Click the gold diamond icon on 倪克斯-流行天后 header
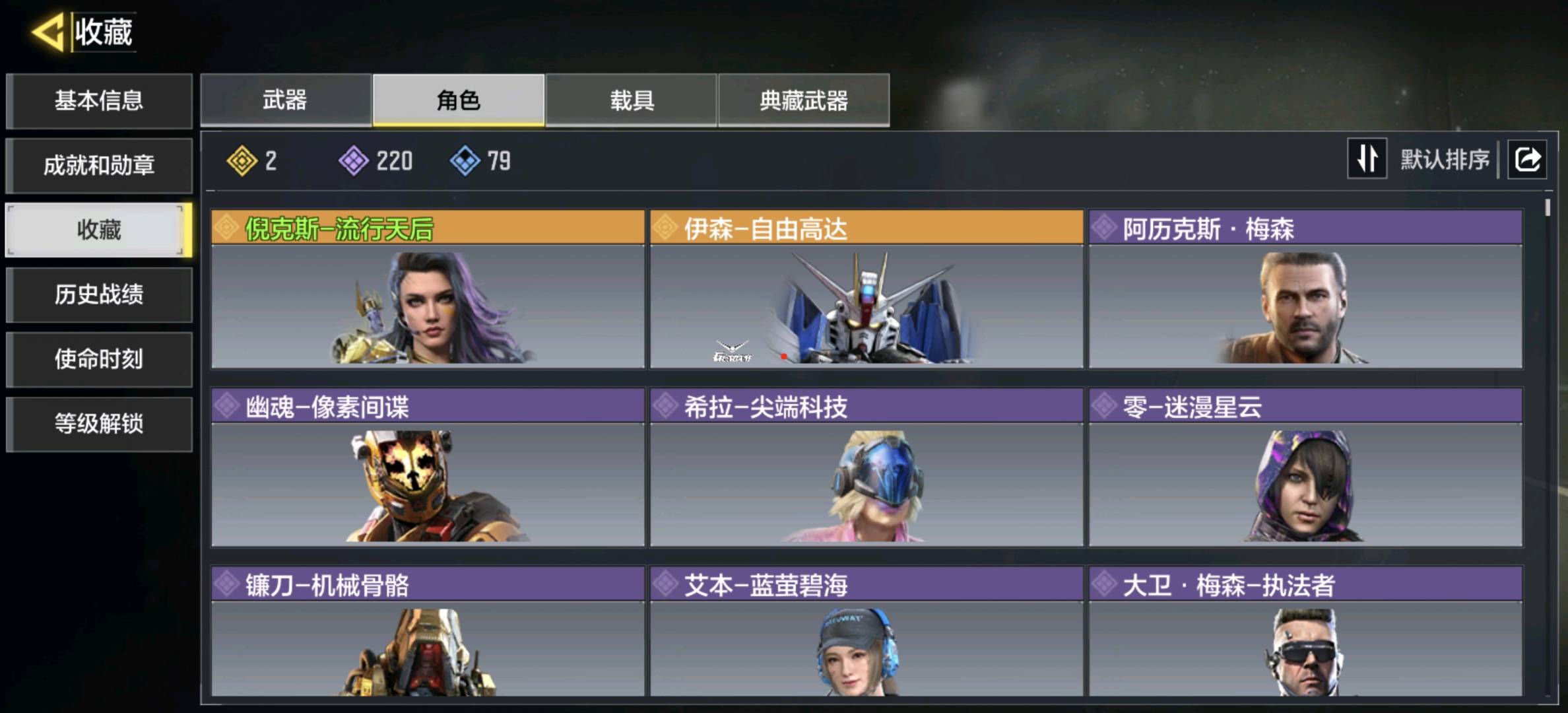1568x713 pixels. pos(227,228)
